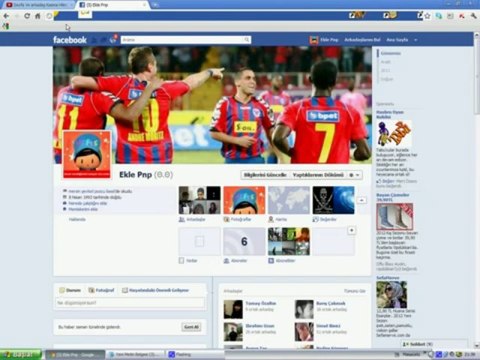Select Hayatındaki Önemli Gelişme tab
Image resolution: width=480 pixels, height=360 pixels.
[x=155, y=290]
